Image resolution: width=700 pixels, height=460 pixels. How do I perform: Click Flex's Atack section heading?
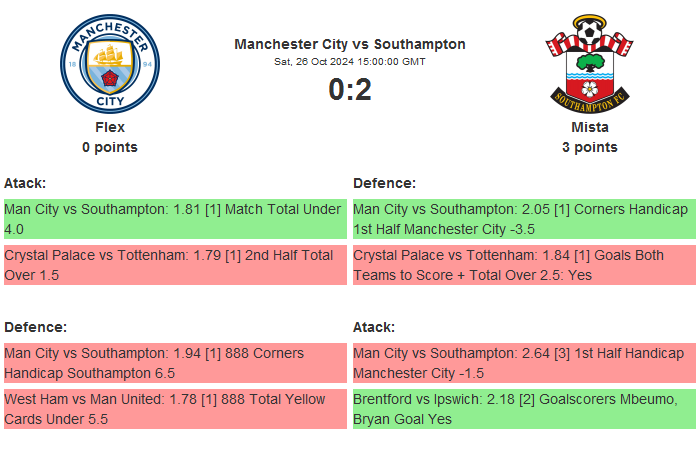25,183
